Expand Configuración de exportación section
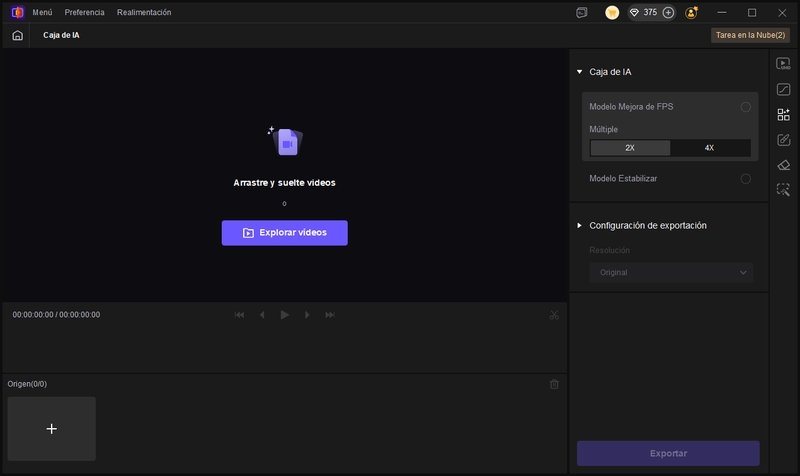This screenshot has width=800, height=476. coord(579,226)
